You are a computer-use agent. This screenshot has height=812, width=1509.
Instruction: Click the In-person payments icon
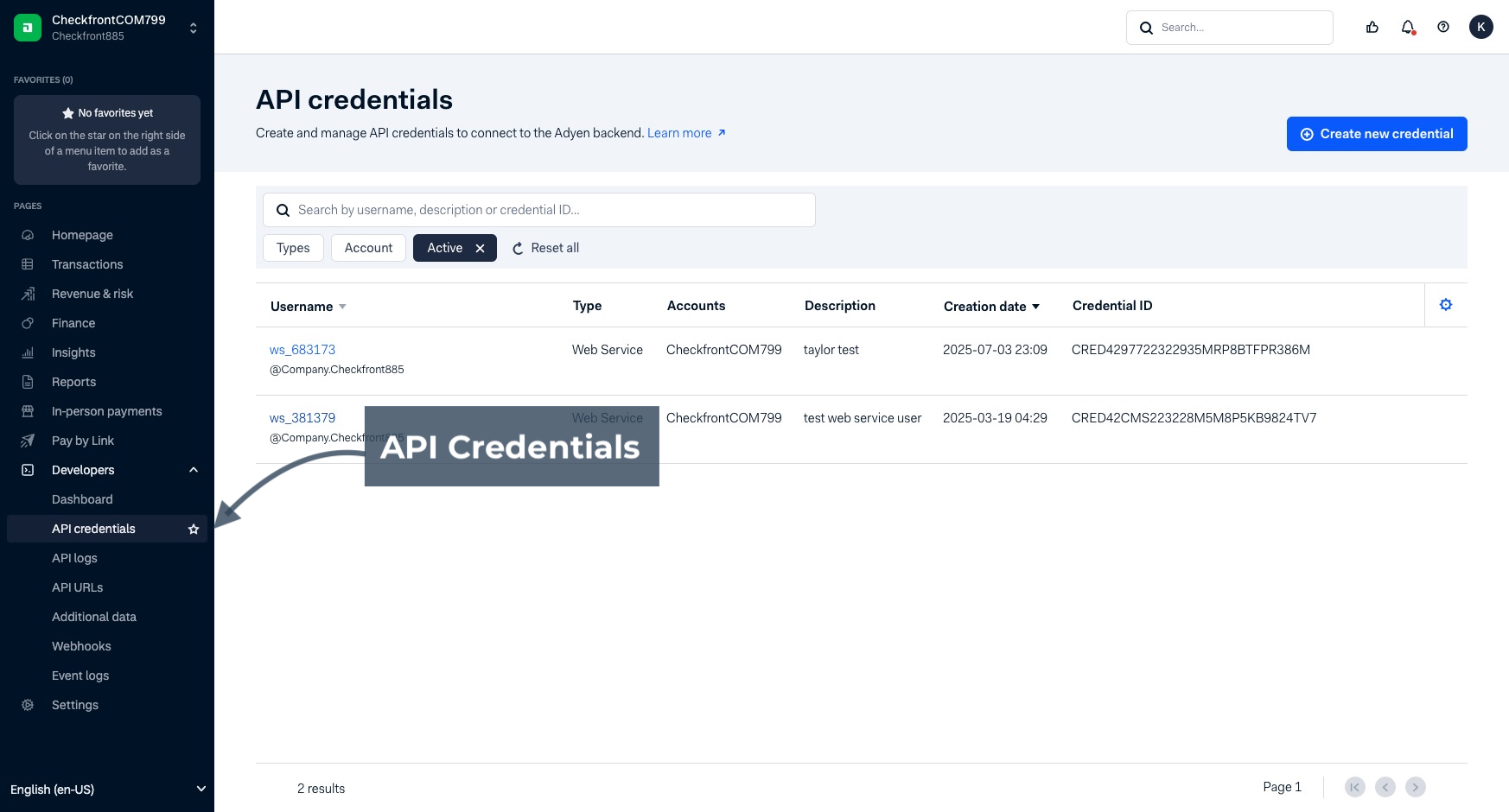point(28,411)
